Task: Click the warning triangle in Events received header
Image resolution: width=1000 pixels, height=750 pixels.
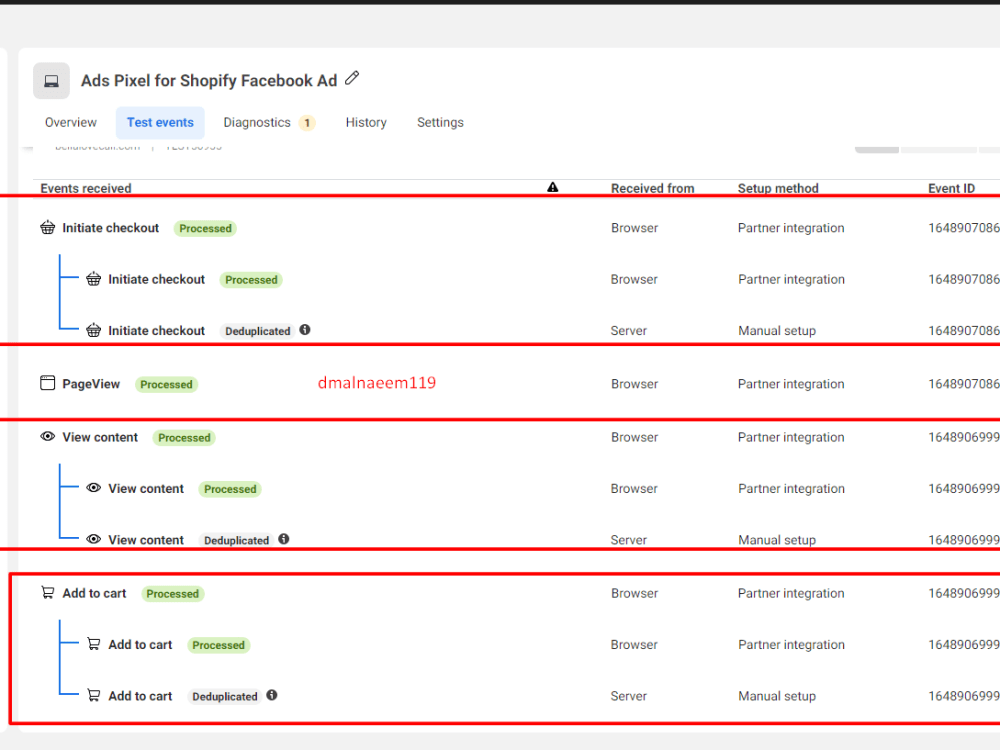Action: 553,187
